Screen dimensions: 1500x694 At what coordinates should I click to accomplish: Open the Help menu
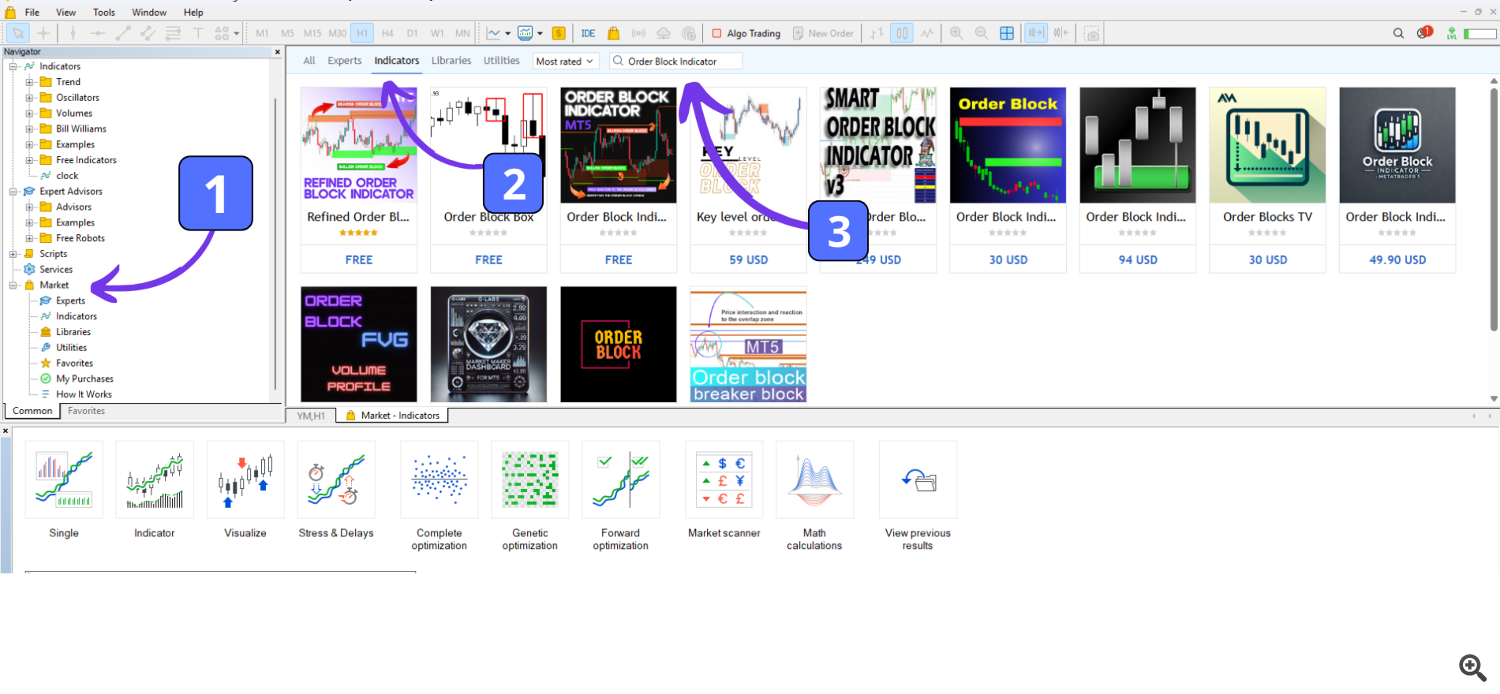tap(194, 13)
